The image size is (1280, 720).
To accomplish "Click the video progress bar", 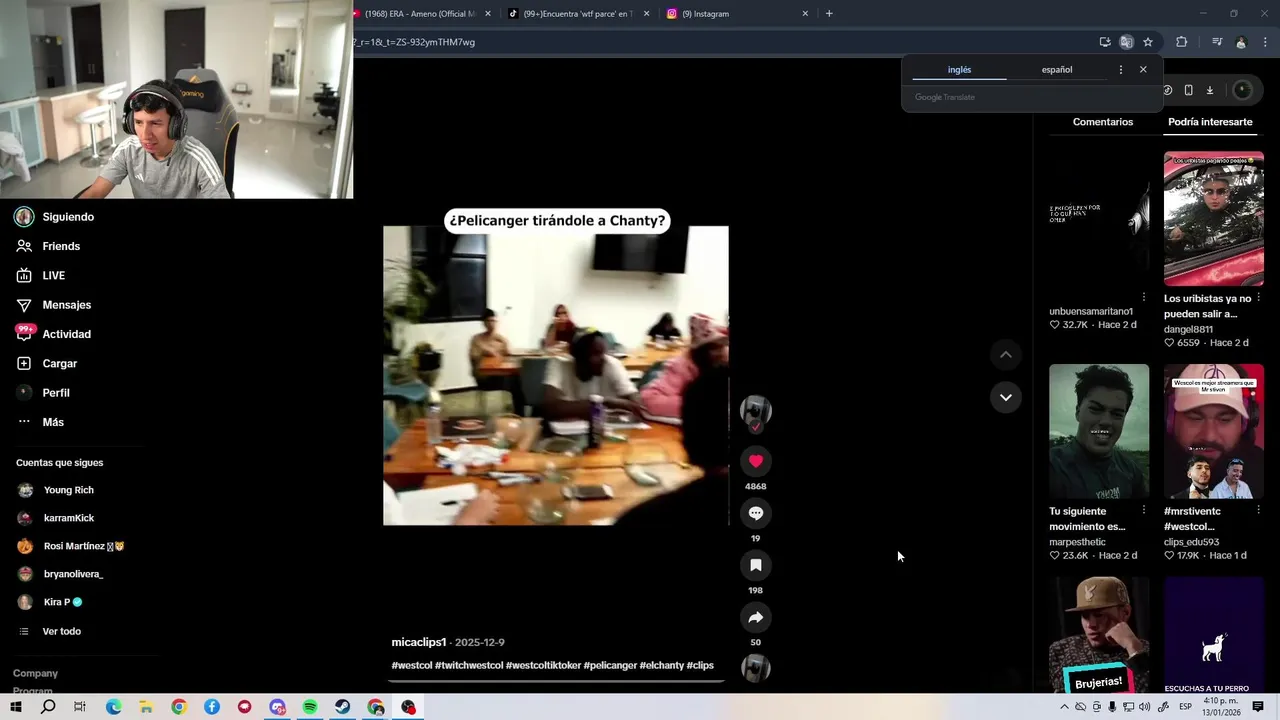I will 555,681.
